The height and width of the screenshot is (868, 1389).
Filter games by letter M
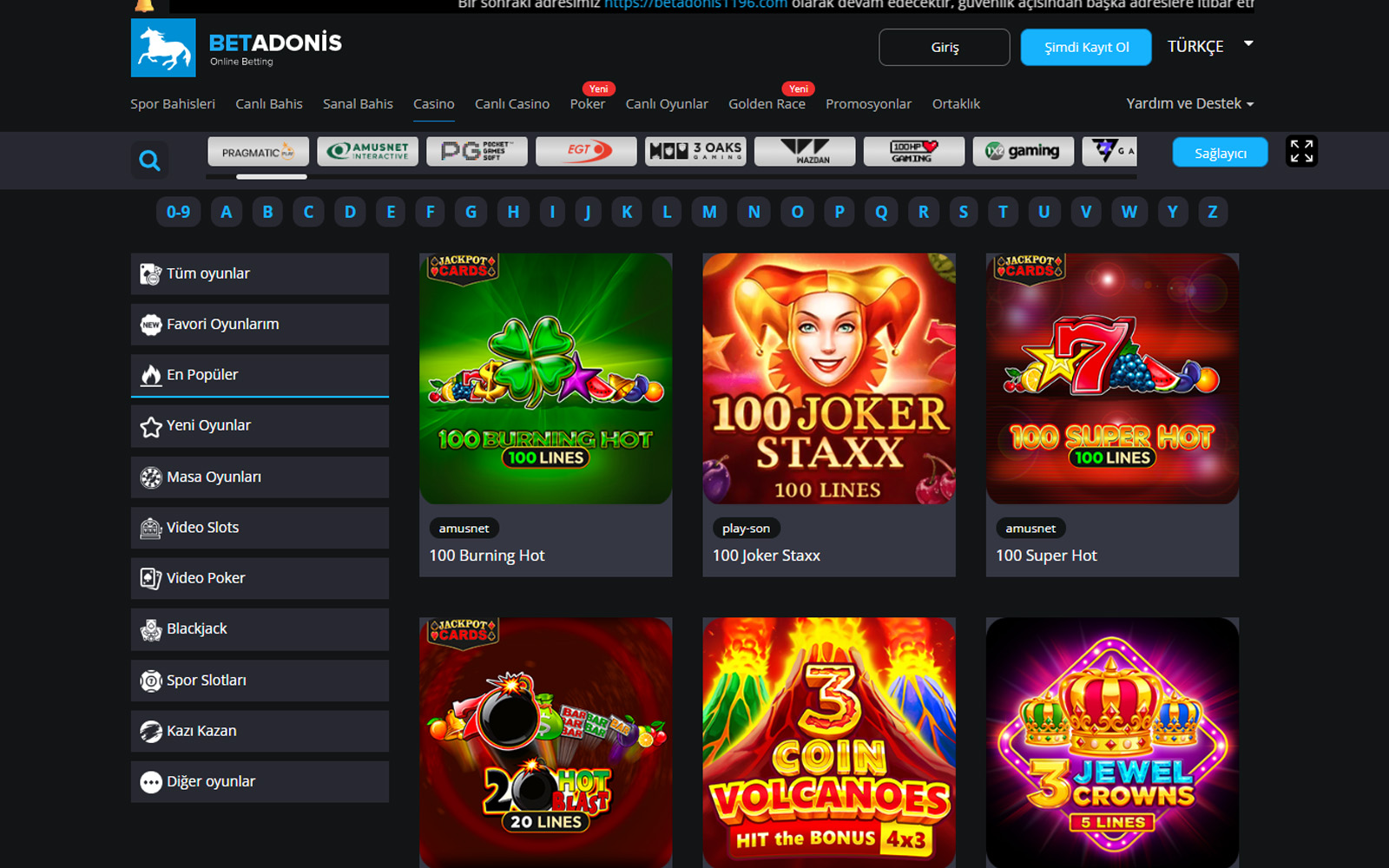tap(709, 212)
